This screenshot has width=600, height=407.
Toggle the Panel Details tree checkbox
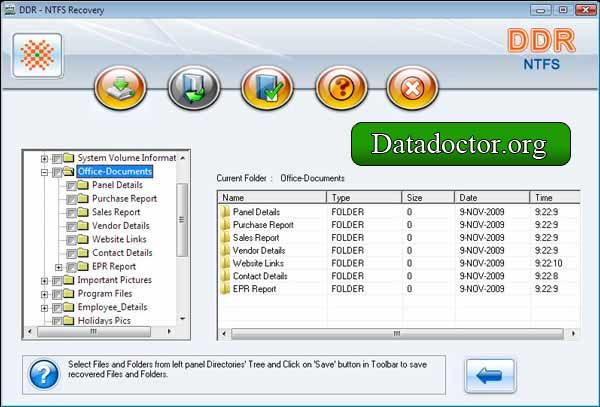tap(71, 186)
